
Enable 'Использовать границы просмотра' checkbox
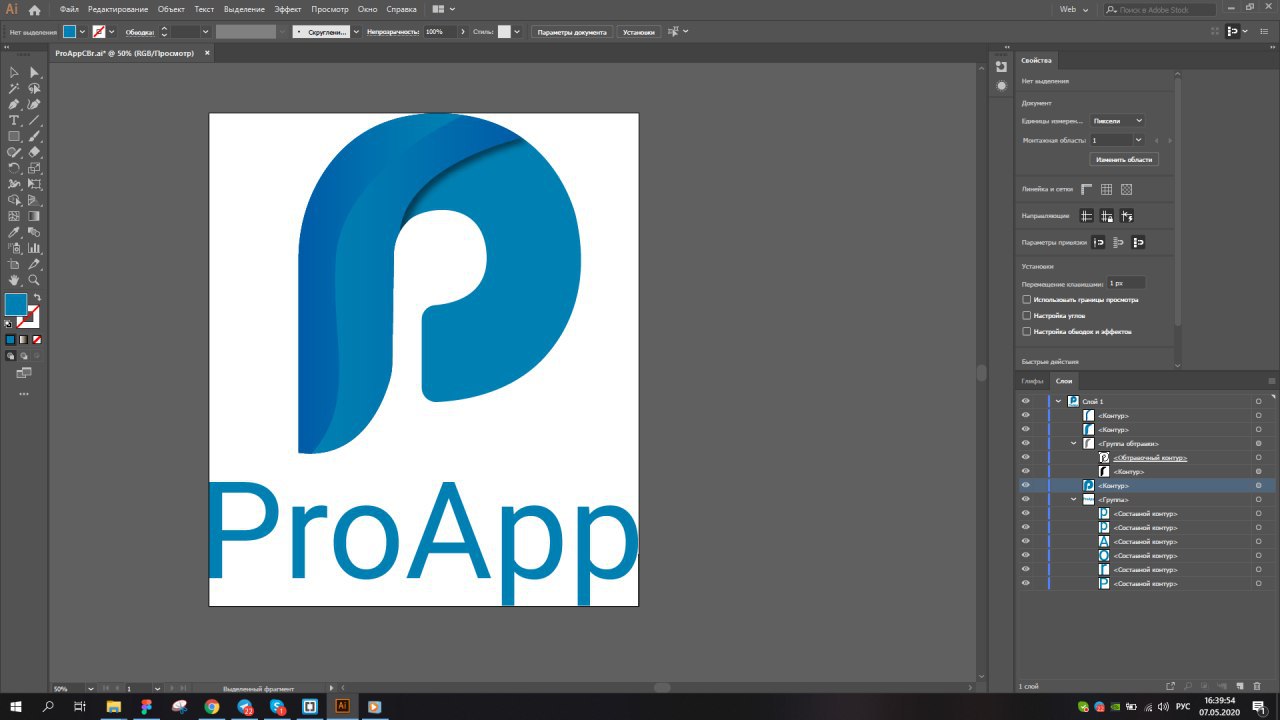point(1026,299)
